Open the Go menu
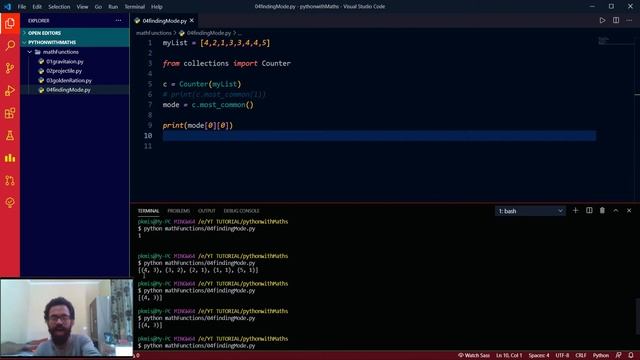The height and width of the screenshot is (360, 640). [98, 7]
